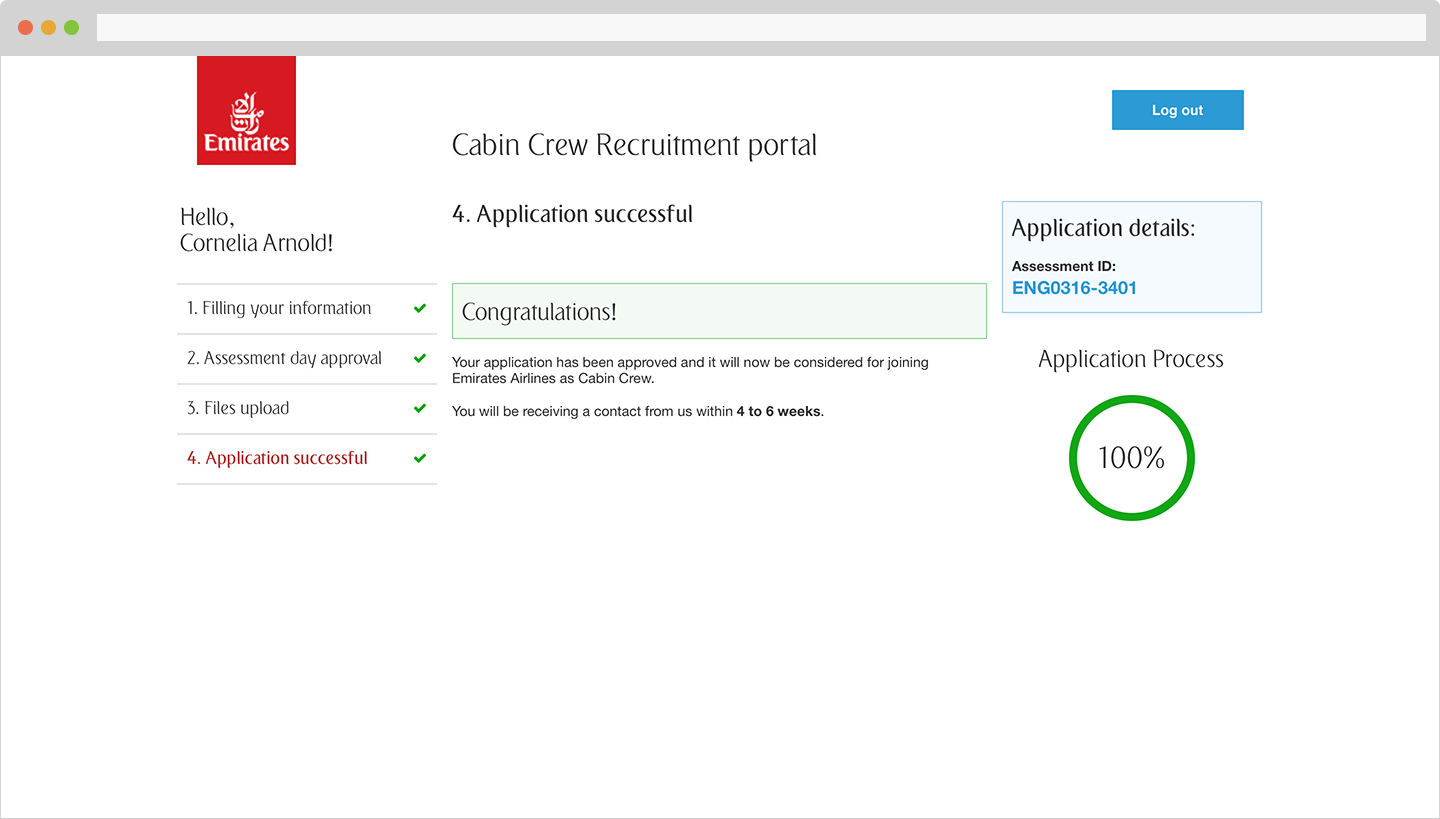This screenshot has height=819, width=1440.
Task: Click the Emirates logo
Action: point(246,110)
